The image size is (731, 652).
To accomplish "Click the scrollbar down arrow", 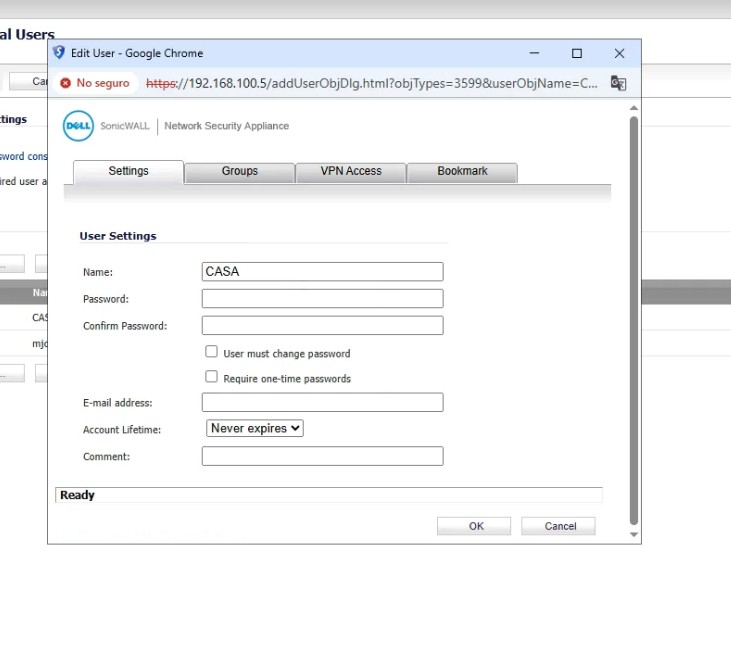I will click(633, 535).
